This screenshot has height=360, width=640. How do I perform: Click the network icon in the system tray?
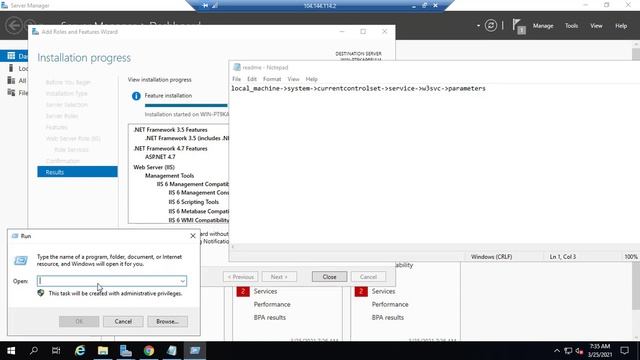[x=568, y=351]
